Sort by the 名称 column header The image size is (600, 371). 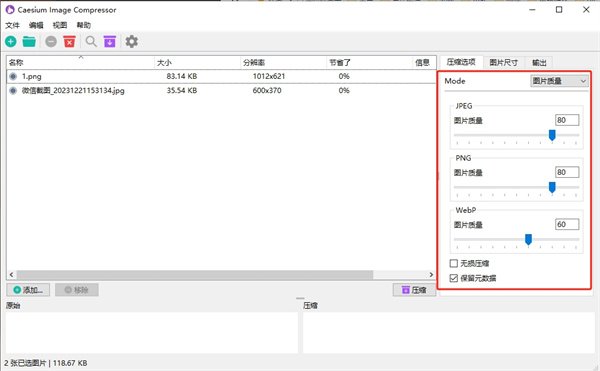click(x=80, y=62)
